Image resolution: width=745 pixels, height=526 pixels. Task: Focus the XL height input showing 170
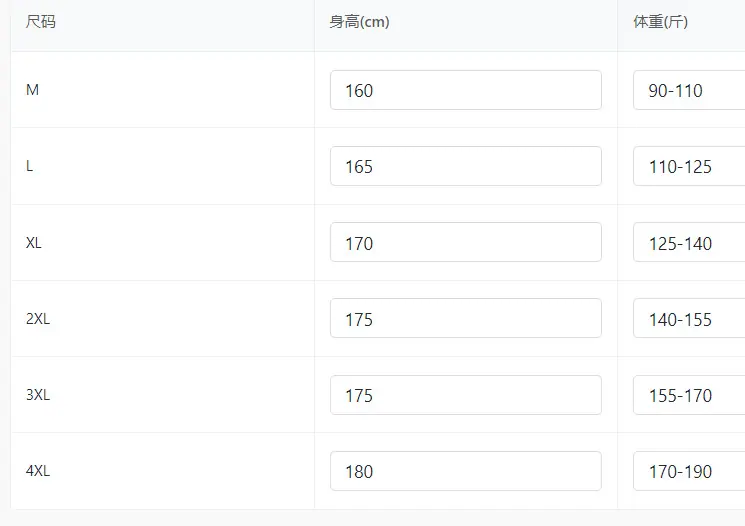click(466, 242)
